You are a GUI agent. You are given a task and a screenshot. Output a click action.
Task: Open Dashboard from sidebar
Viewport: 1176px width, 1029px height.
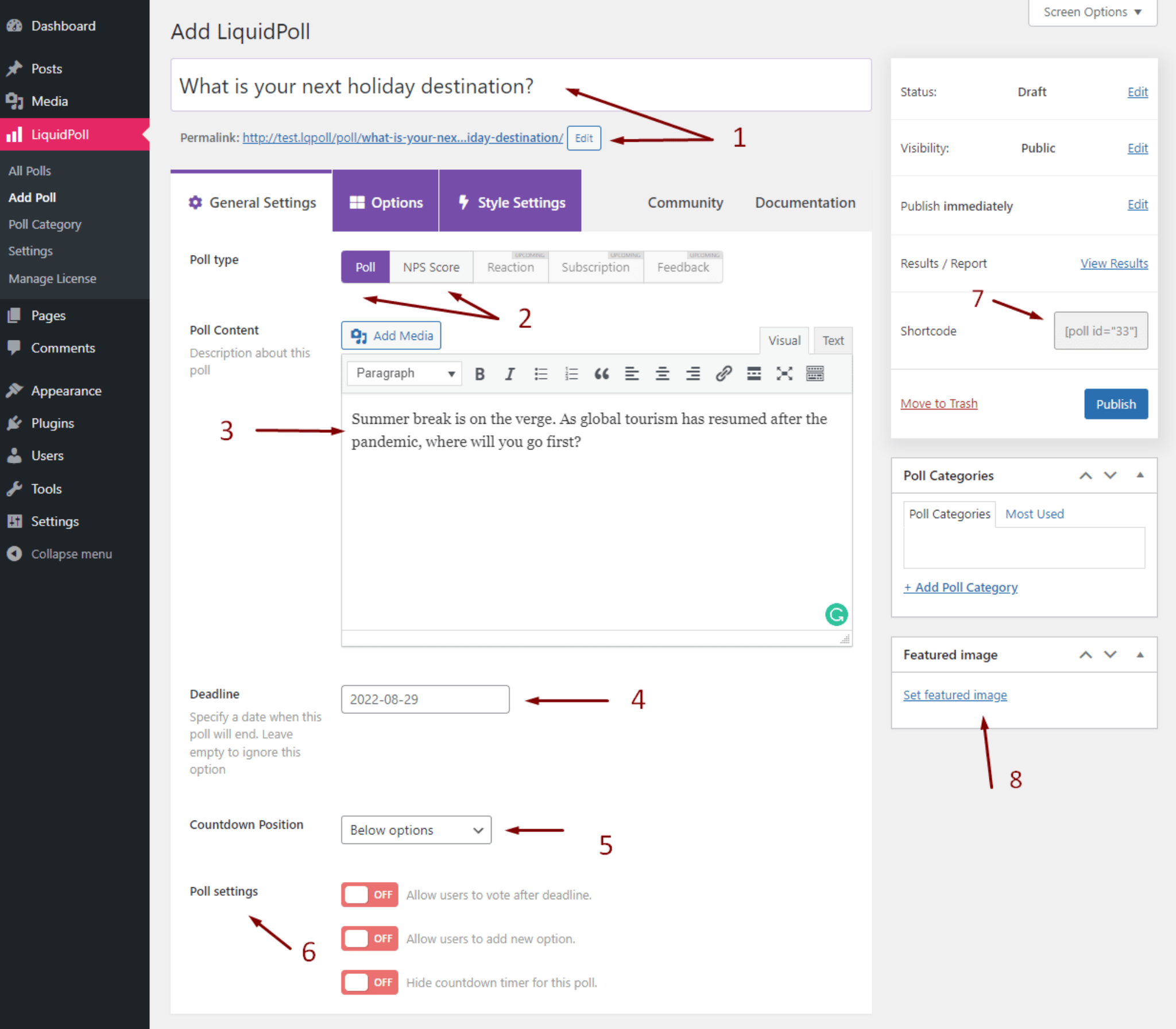pyautogui.click(x=75, y=26)
